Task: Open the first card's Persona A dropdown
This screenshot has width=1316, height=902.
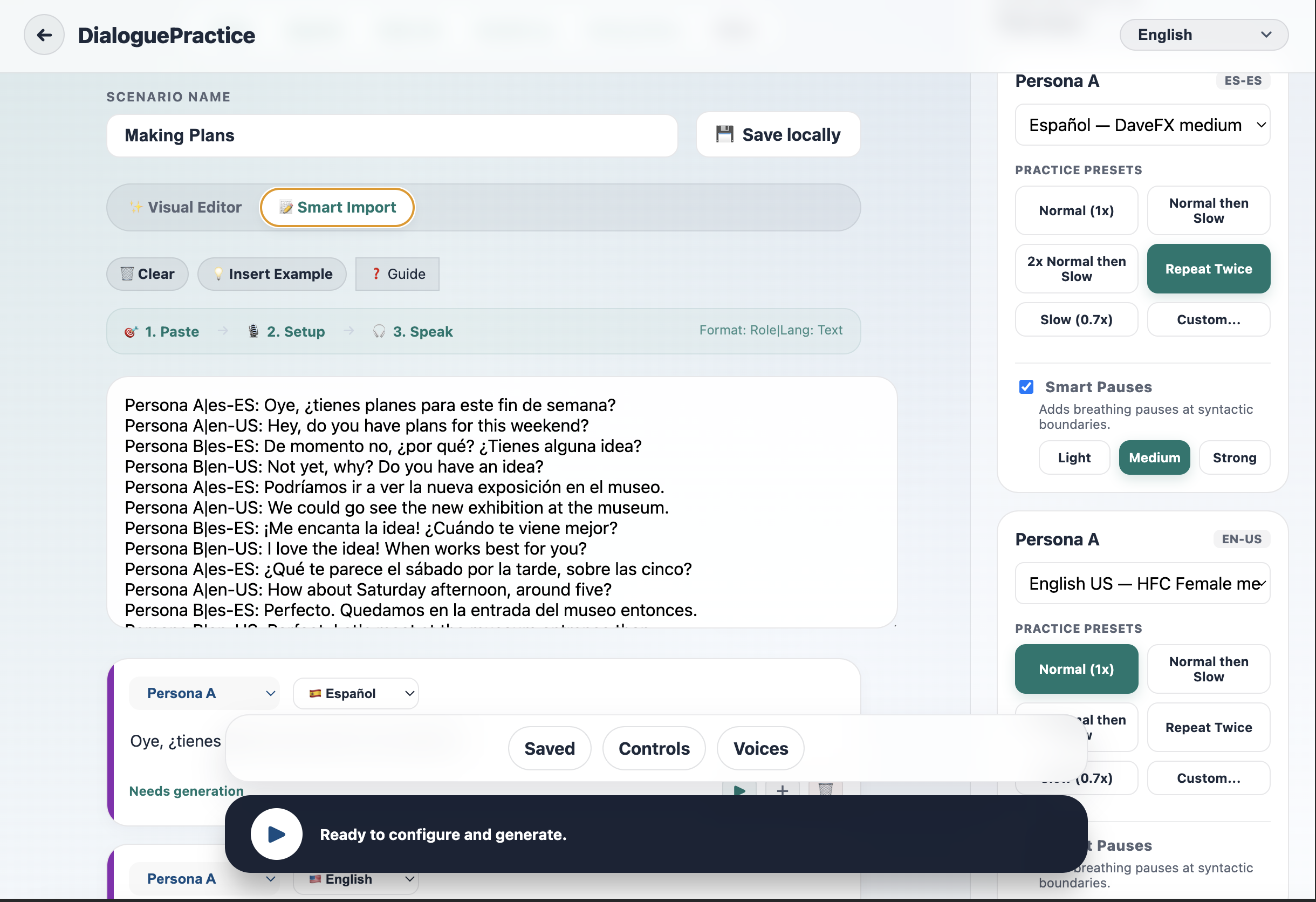Action: point(204,693)
